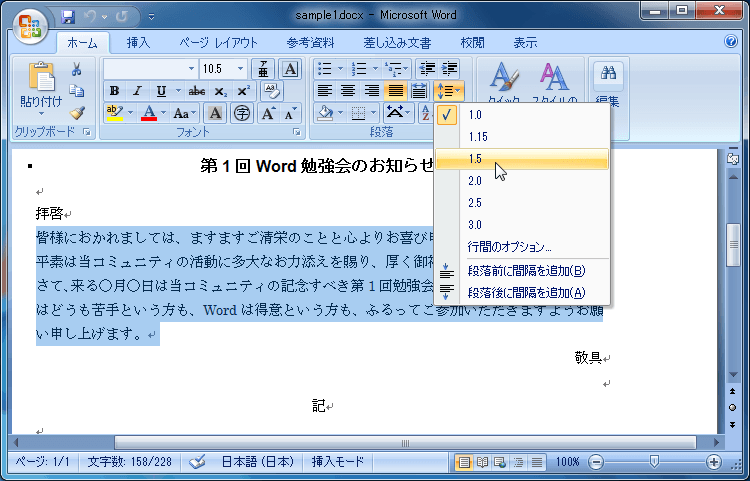750x481 pixels.
Task: Apply distributed alignment
Action: [x=419, y=91]
